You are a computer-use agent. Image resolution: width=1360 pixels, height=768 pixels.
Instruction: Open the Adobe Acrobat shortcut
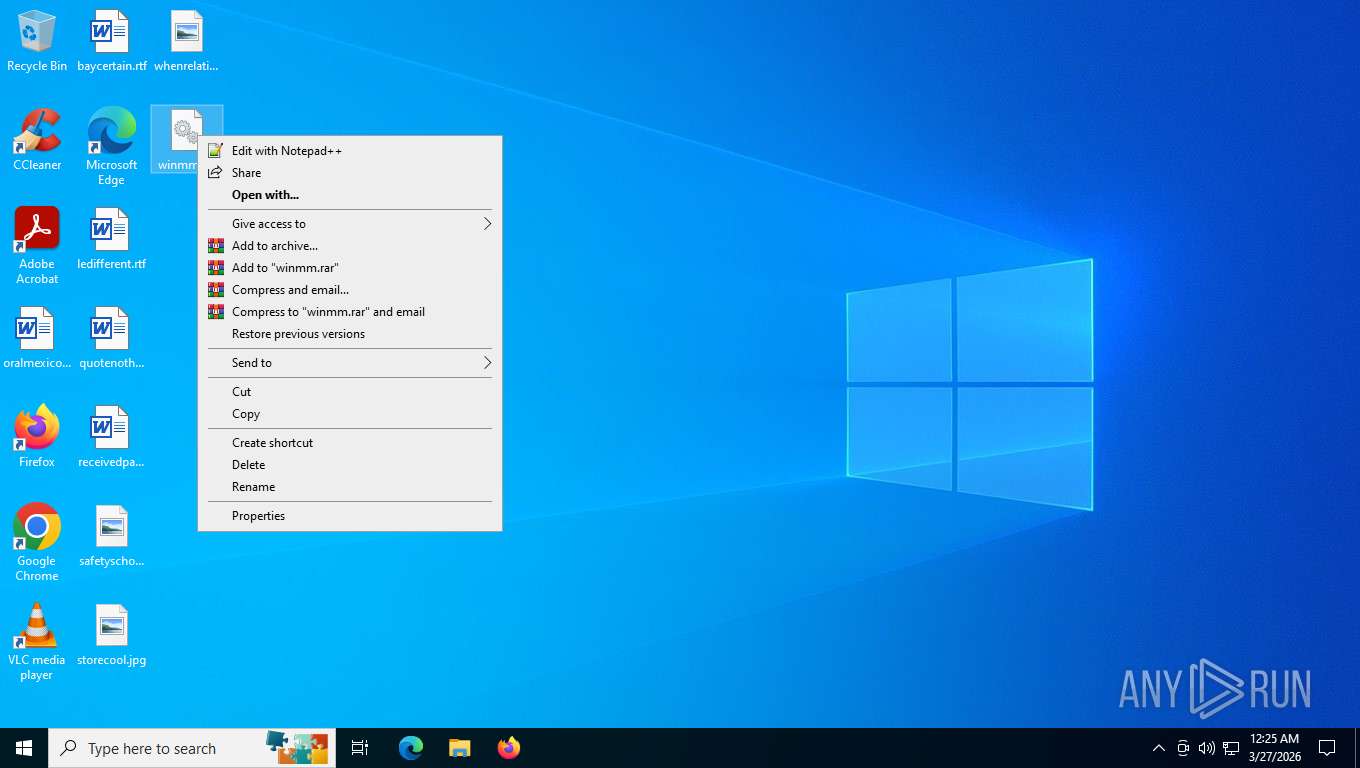point(37,245)
